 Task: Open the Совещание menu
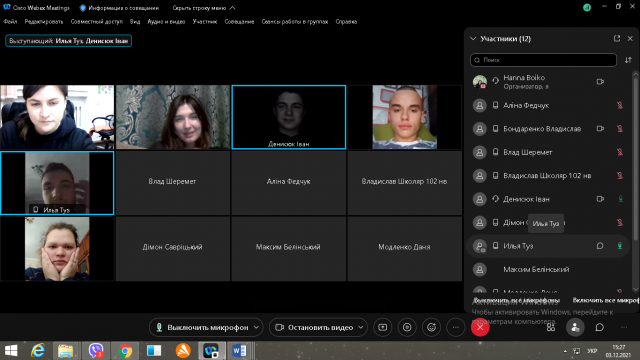(x=239, y=22)
